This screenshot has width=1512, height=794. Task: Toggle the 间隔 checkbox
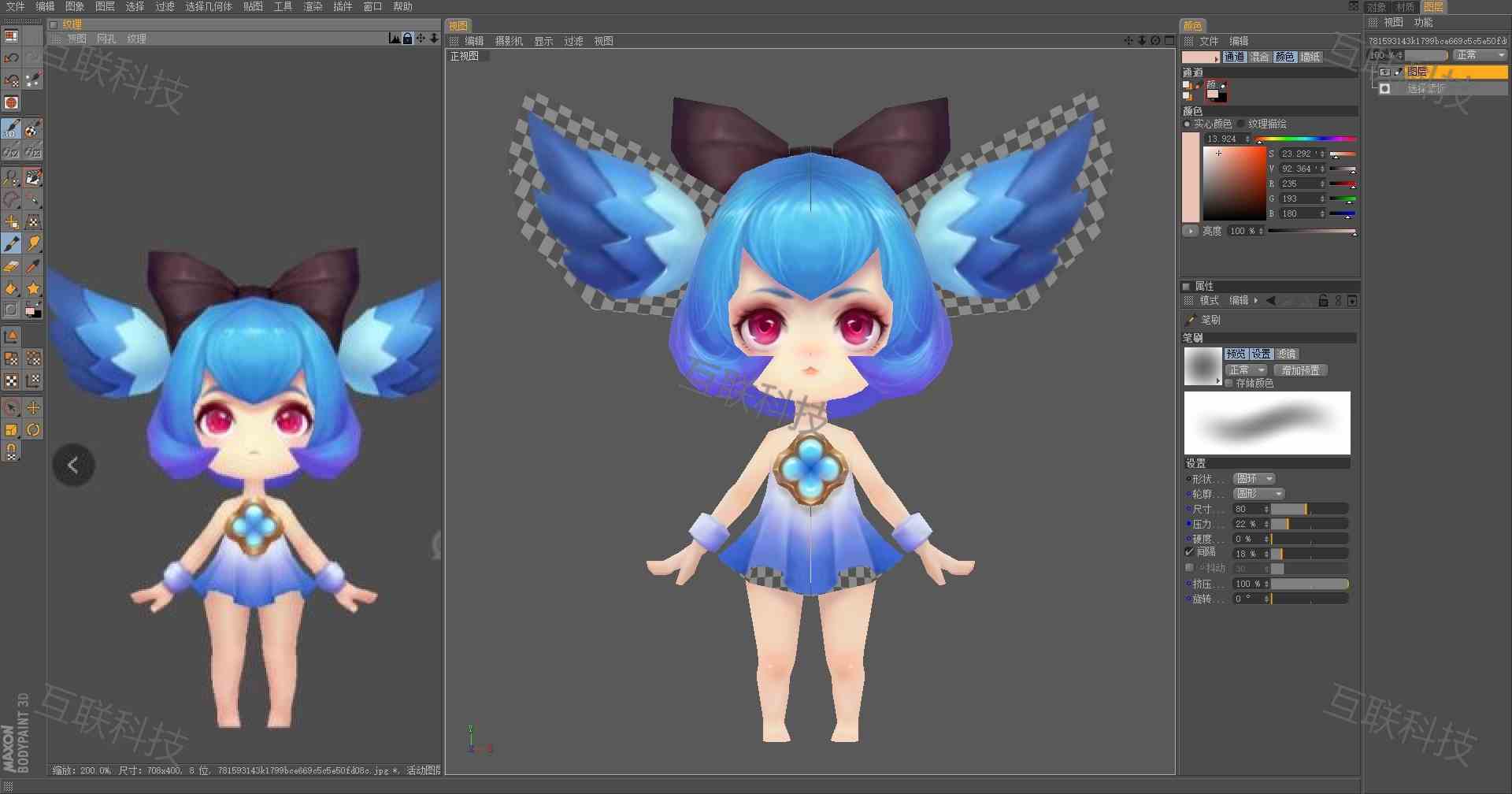tap(1189, 552)
